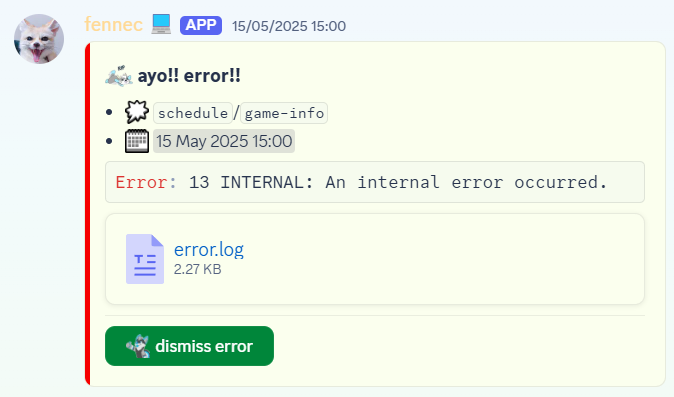Select the 15/05/2025 15:00 message timestamp
674x397 pixels.
[x=289, y=26]
